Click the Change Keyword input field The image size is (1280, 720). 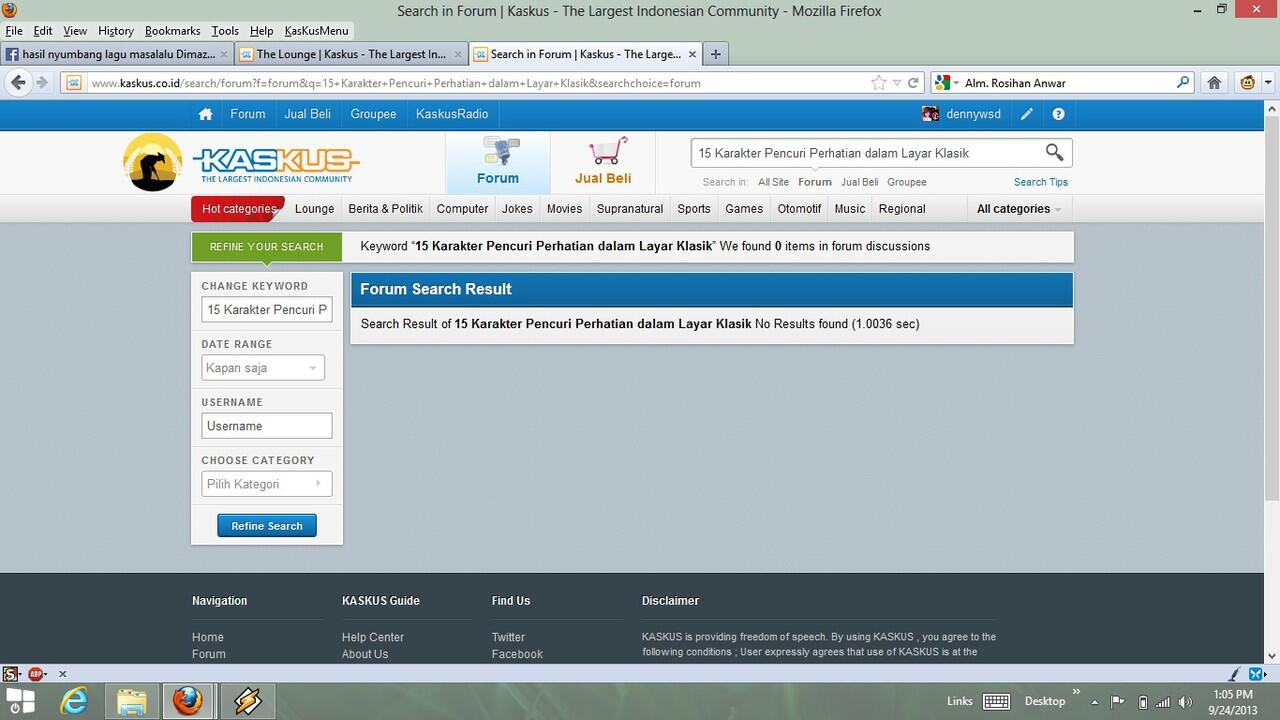point(266,310)
